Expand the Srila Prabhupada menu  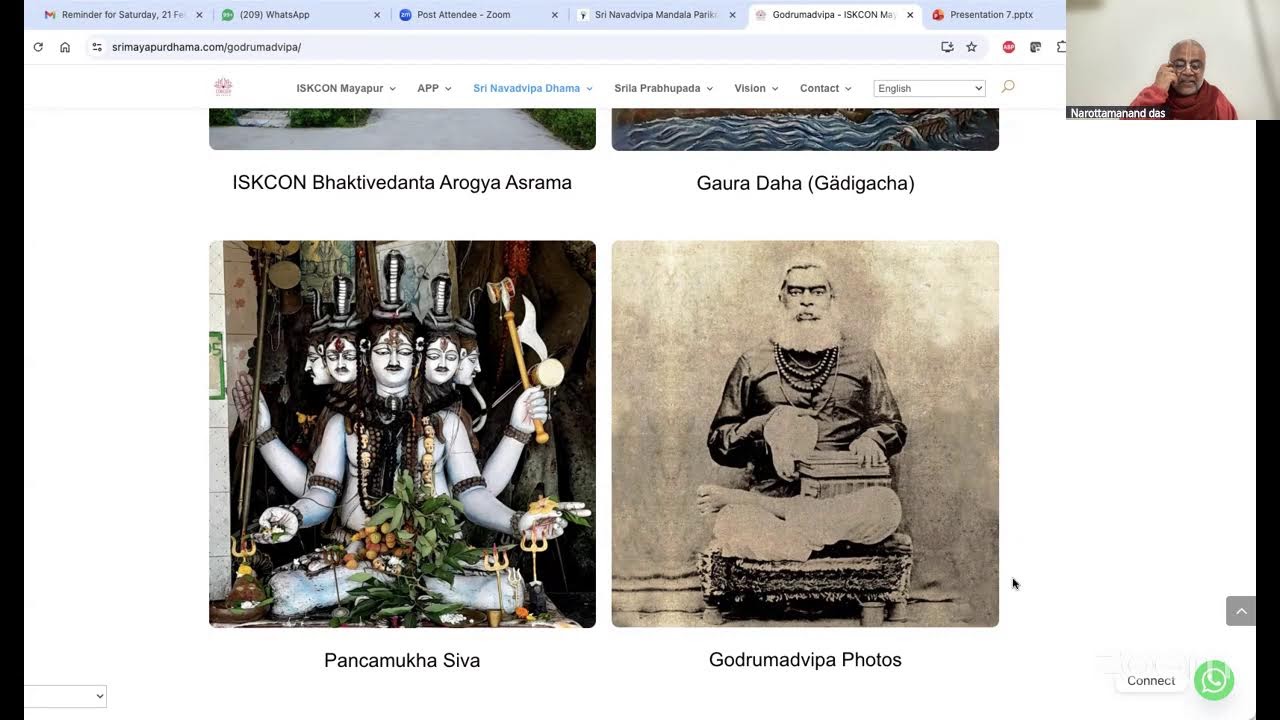[663, 88]
